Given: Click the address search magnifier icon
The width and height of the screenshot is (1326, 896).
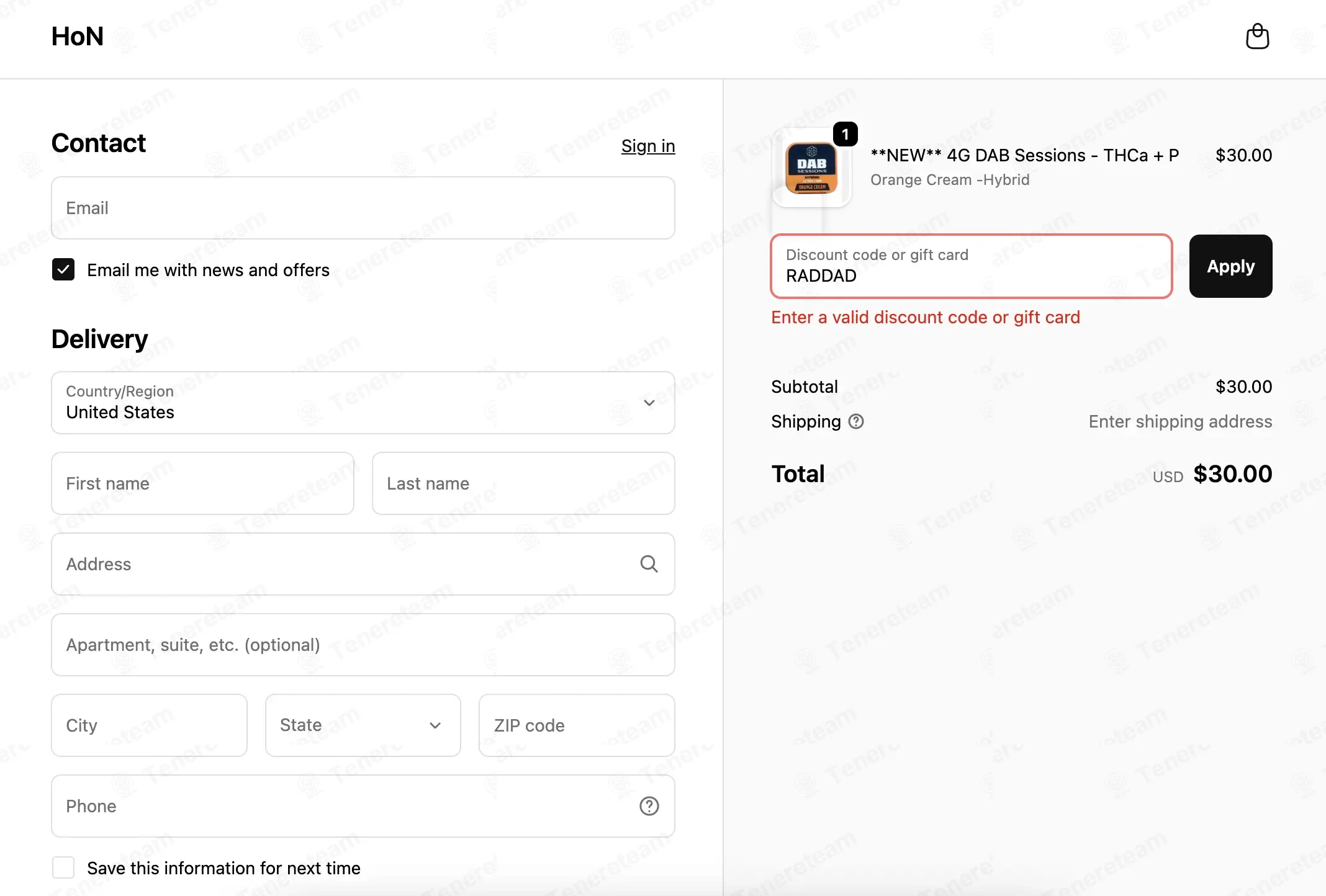Looking at the screenshot, I should [x=649, y=564].
